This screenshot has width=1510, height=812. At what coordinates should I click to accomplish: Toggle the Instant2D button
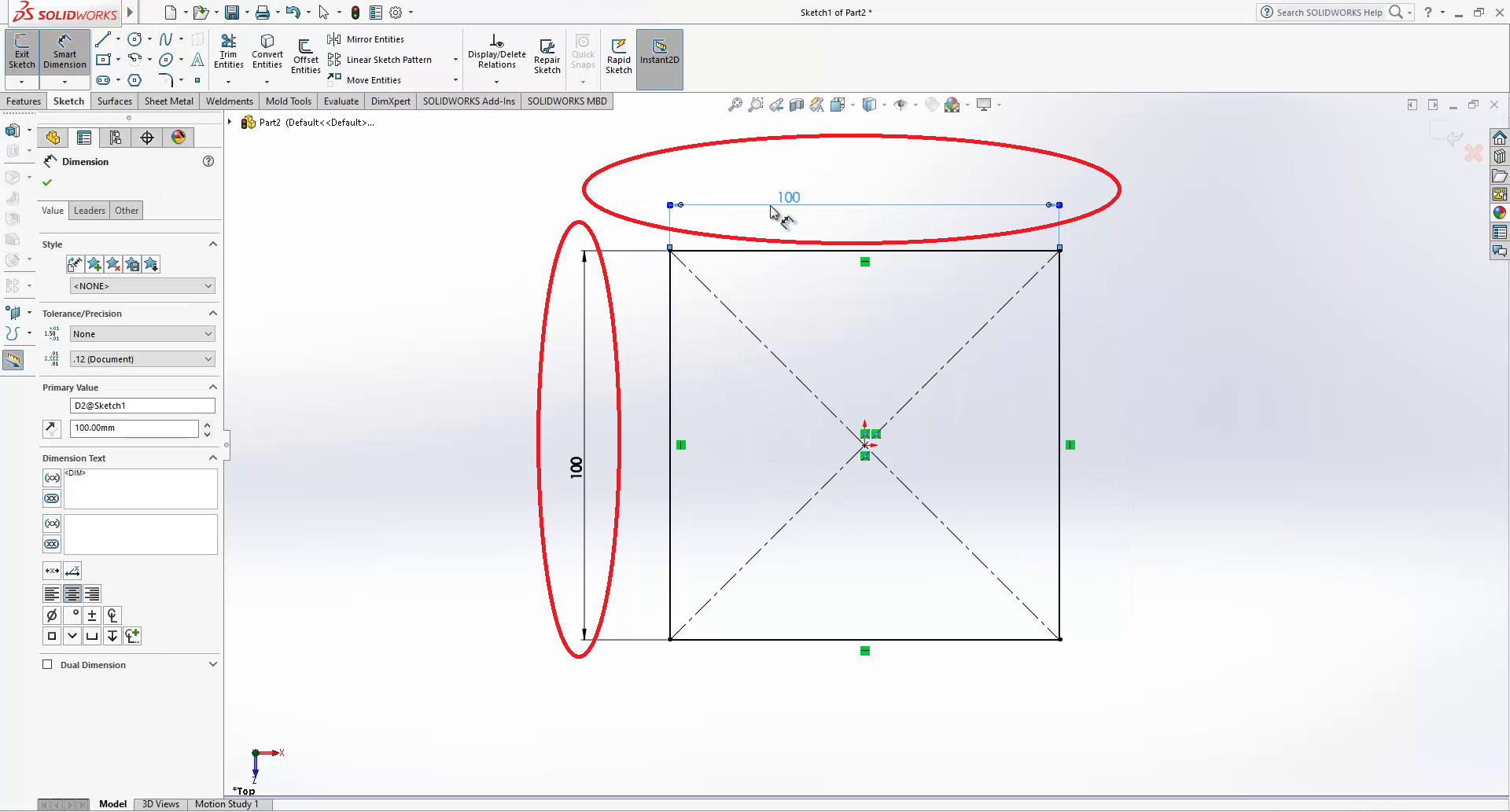(659, 52)
